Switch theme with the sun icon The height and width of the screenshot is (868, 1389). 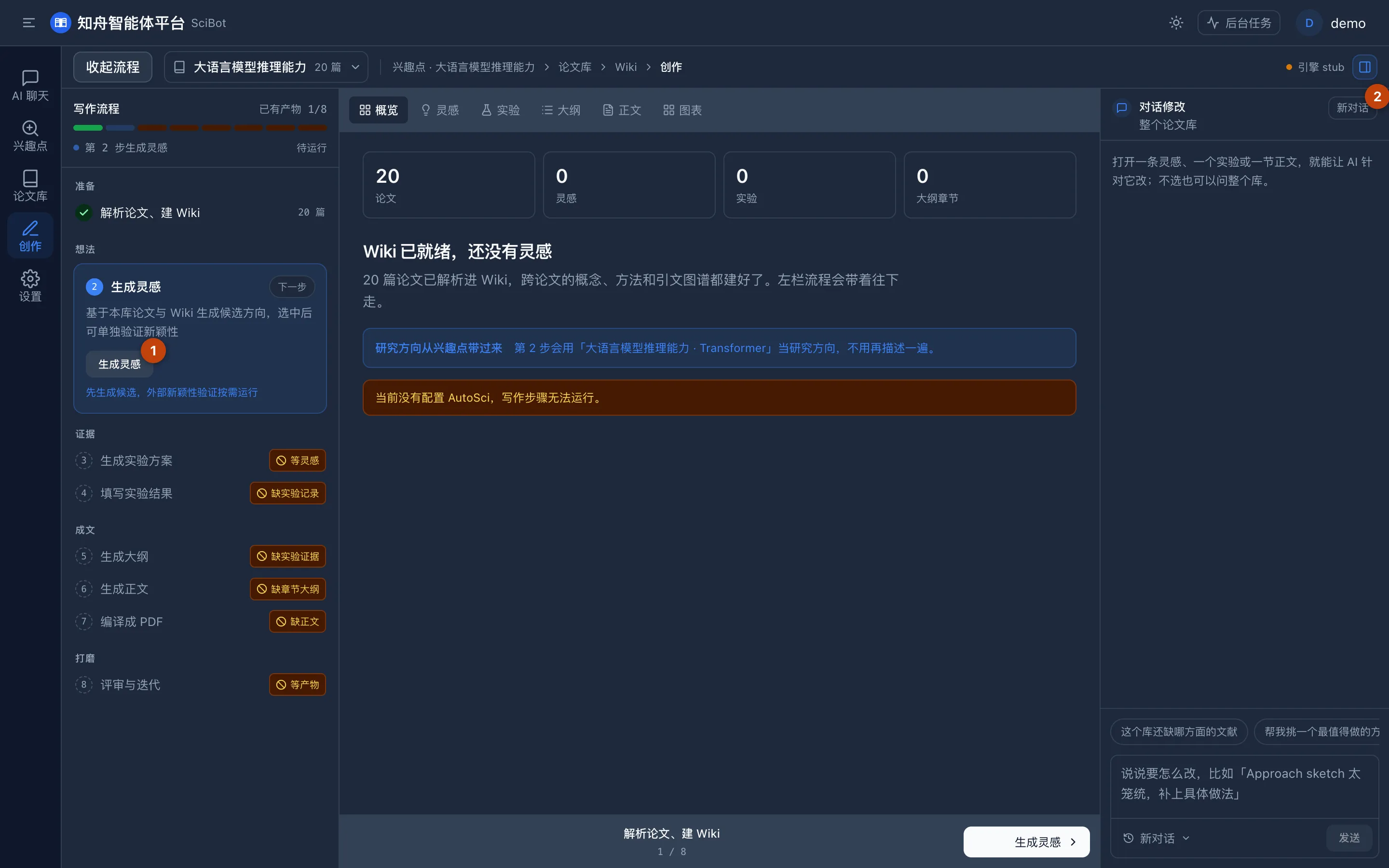(x=1176, y=23)
